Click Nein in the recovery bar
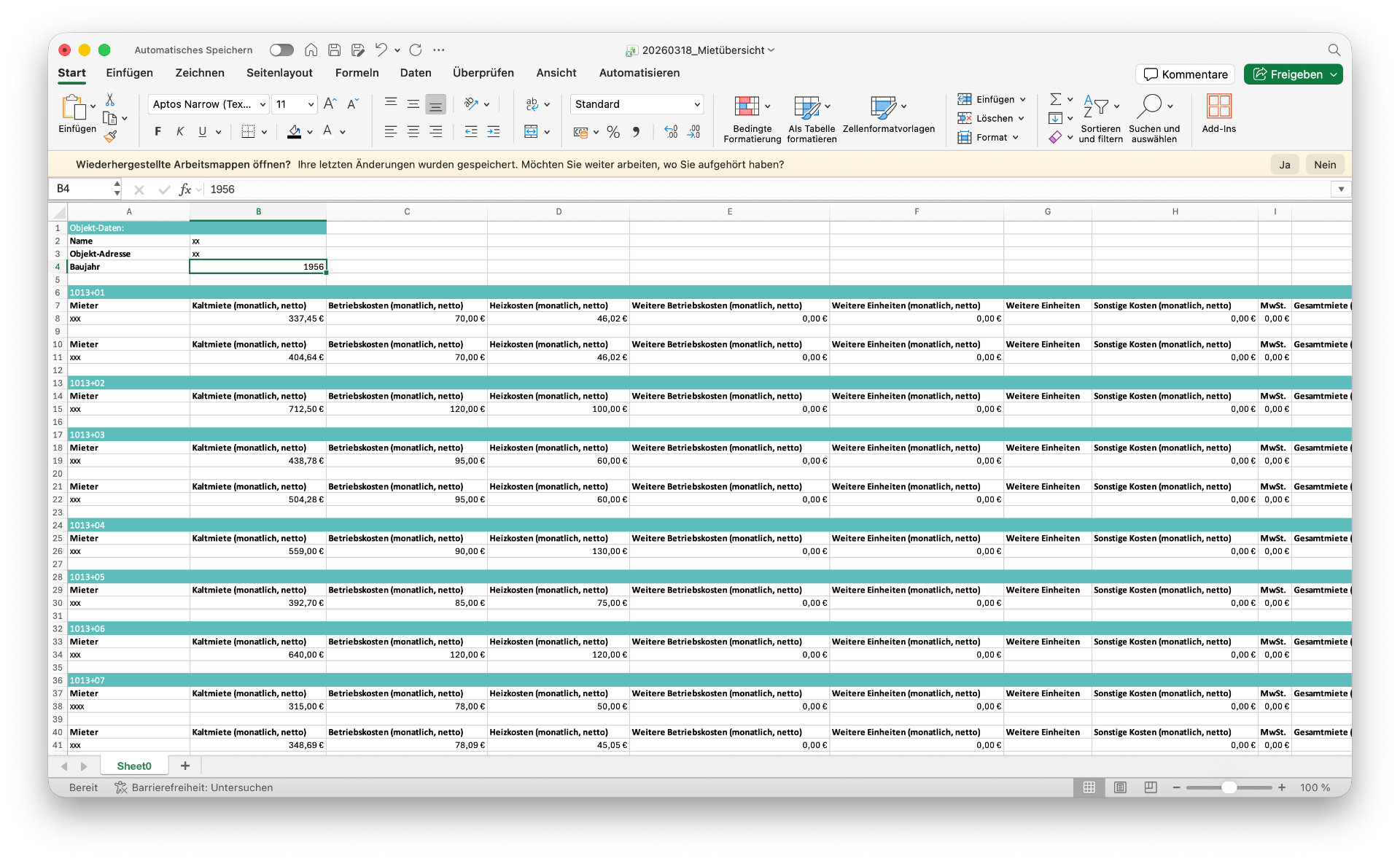Viewport: 1400px width, 861px height. point(1325,165)
